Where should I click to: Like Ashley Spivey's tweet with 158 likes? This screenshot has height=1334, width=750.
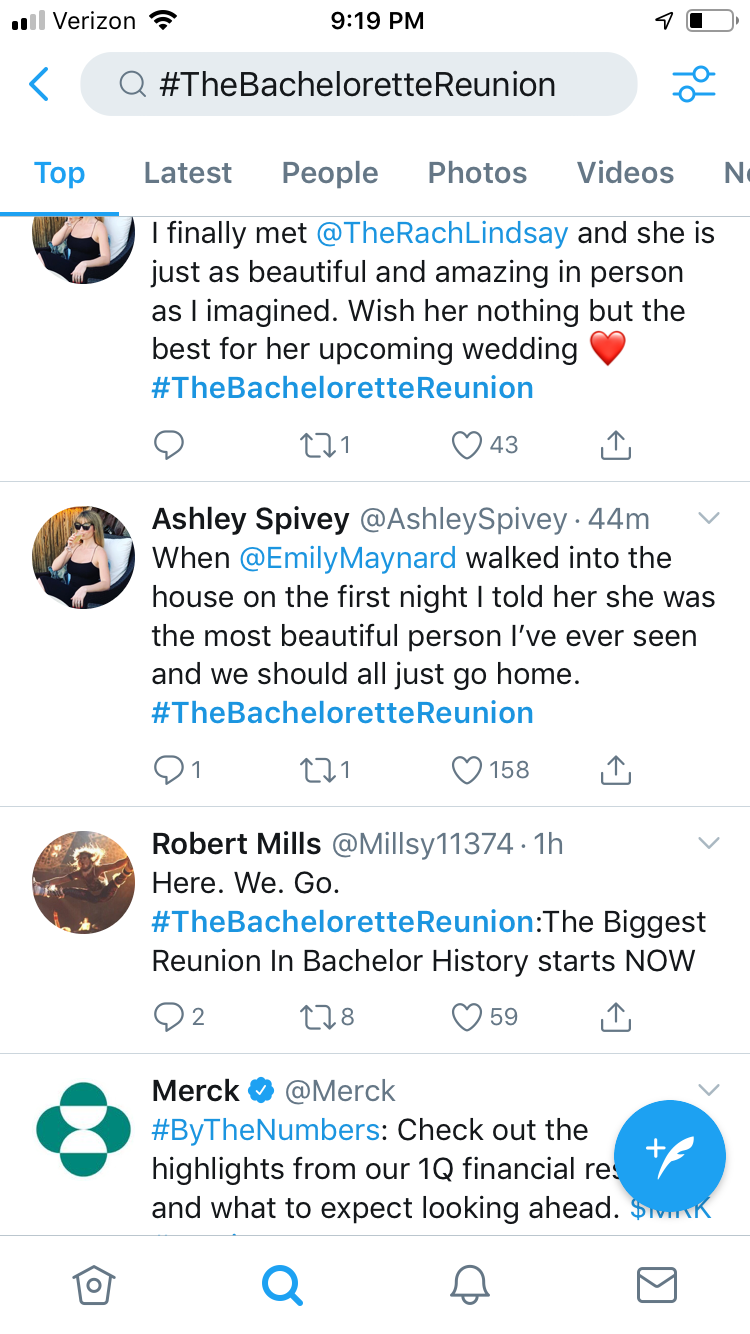click(x=467, y=770)
